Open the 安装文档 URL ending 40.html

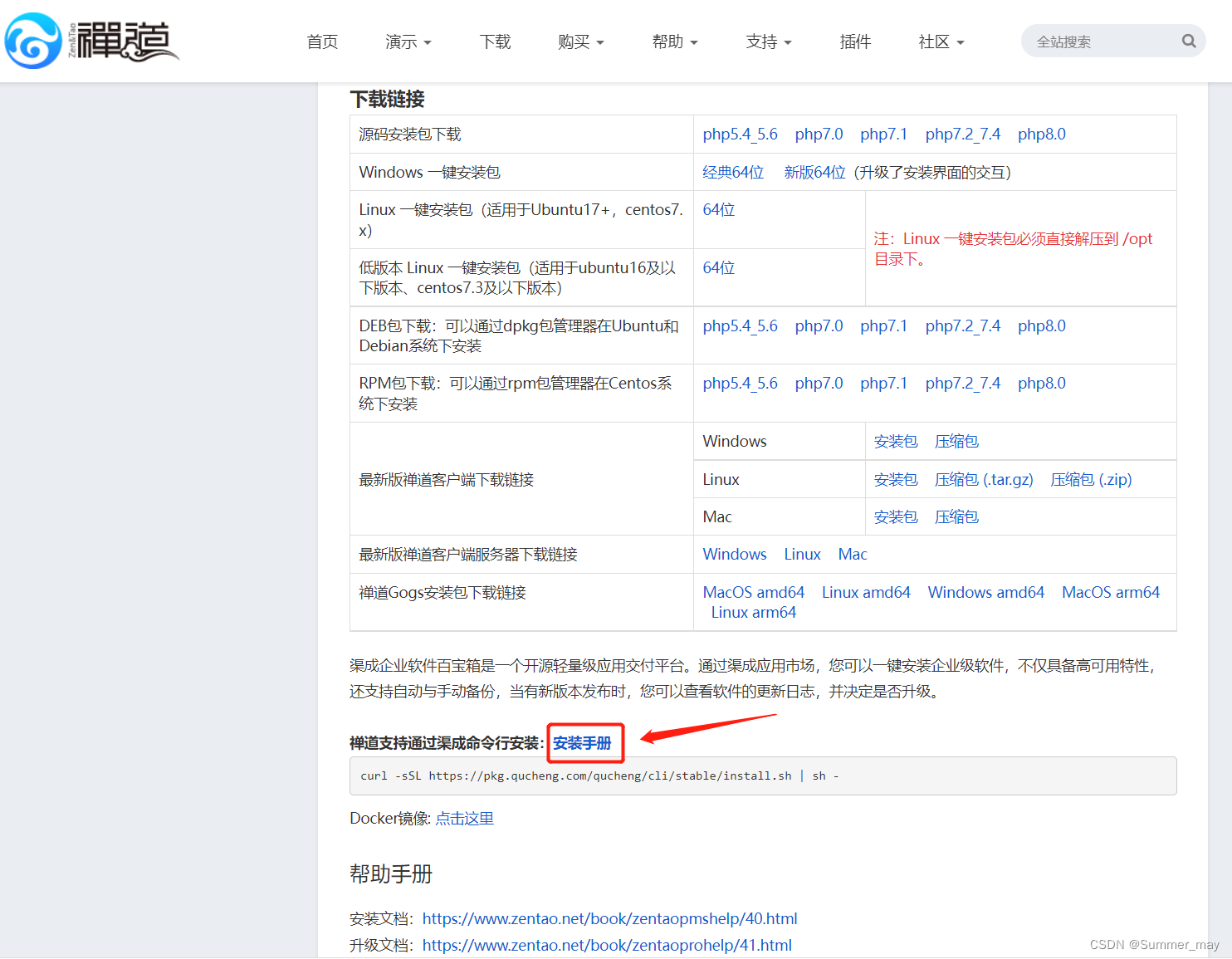610,919
